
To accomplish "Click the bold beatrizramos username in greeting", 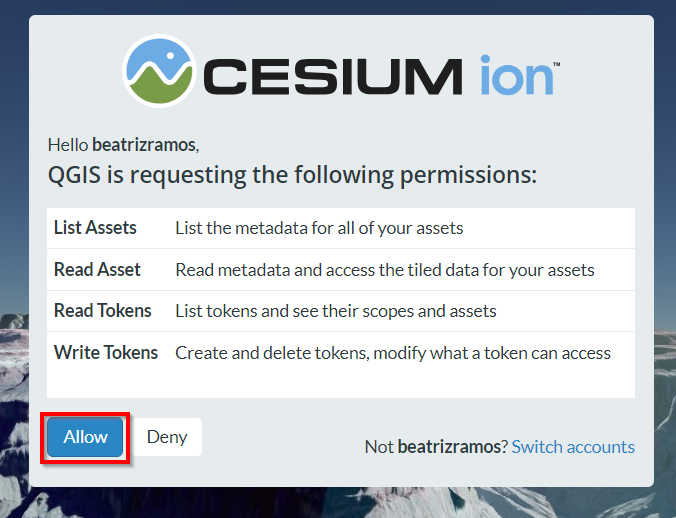I will 145,145.
